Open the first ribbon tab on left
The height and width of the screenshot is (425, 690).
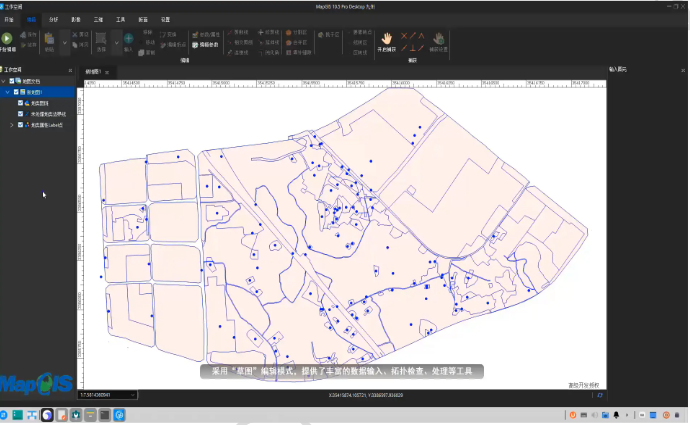(9, 20)
